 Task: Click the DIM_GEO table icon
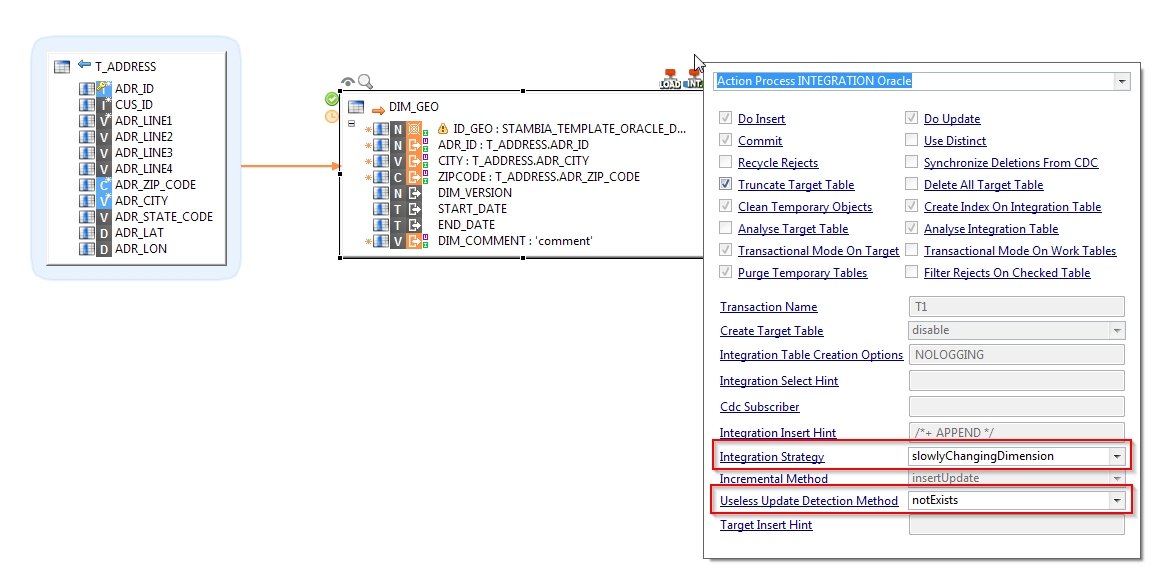(356, 107)
